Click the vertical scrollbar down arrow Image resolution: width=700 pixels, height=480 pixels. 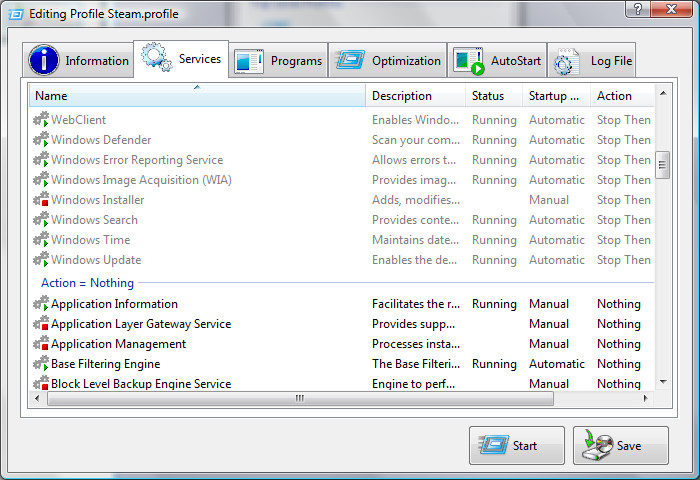pyautogui.click(x=663, y=382)
